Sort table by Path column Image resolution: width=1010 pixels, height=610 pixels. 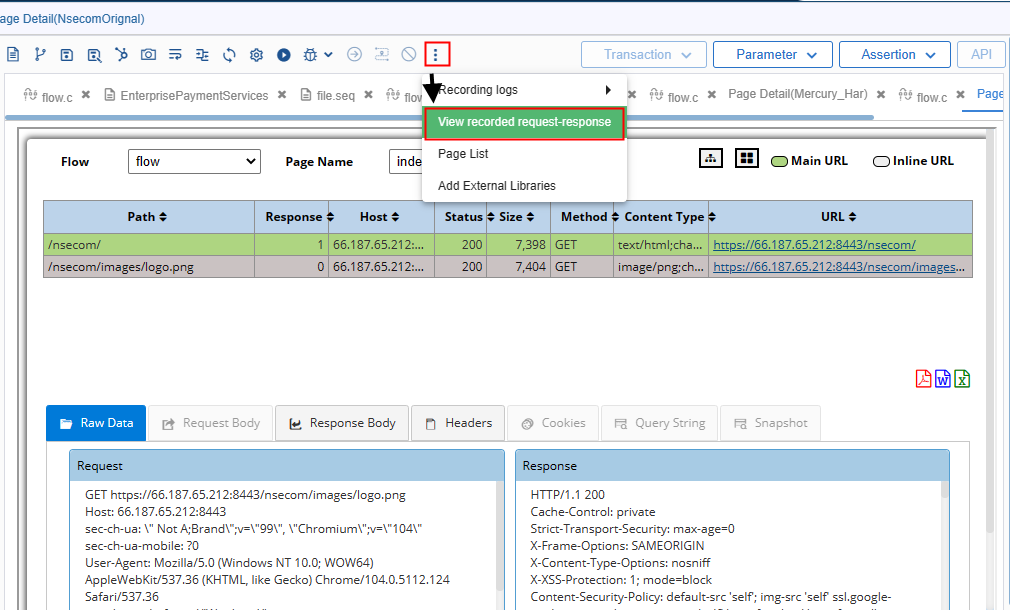coord(148,217)
